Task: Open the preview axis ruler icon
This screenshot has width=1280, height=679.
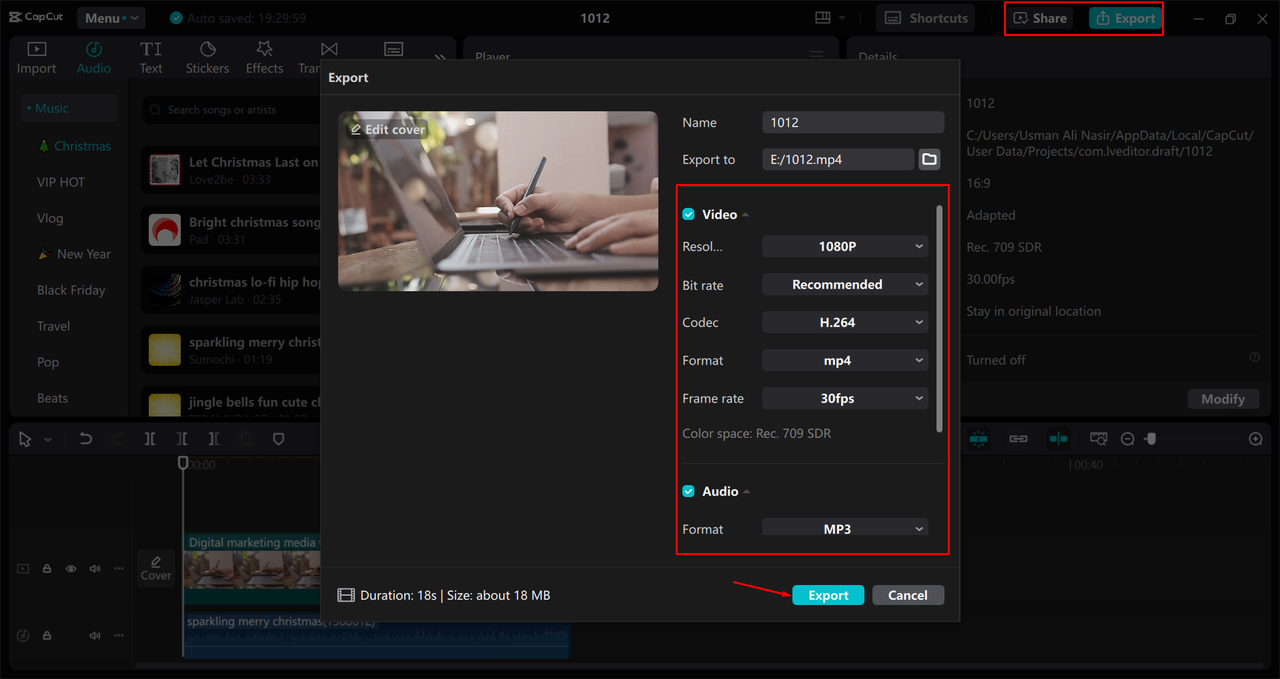Action: (x=1098, y=439)
